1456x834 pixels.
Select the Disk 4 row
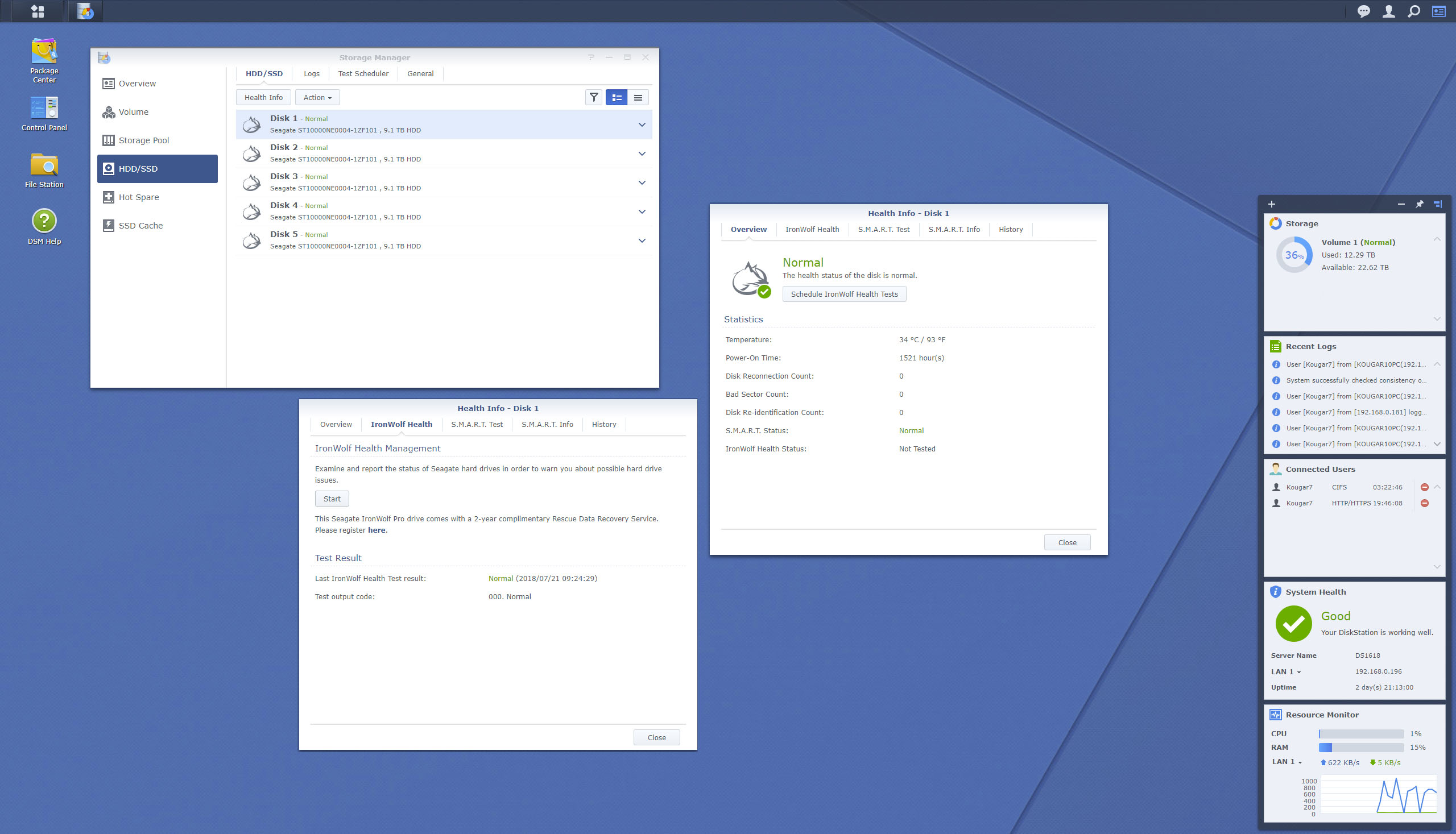[x=444, y=211]
